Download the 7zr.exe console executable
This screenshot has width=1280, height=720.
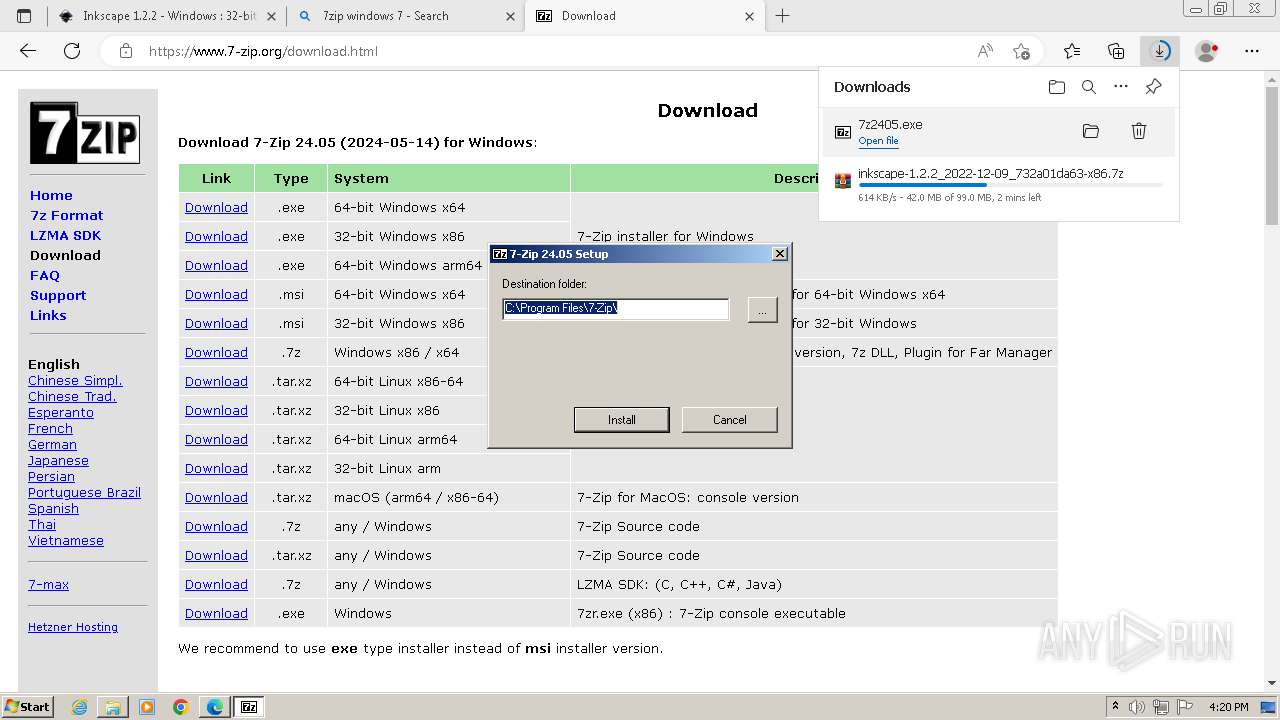coord(216,613)
